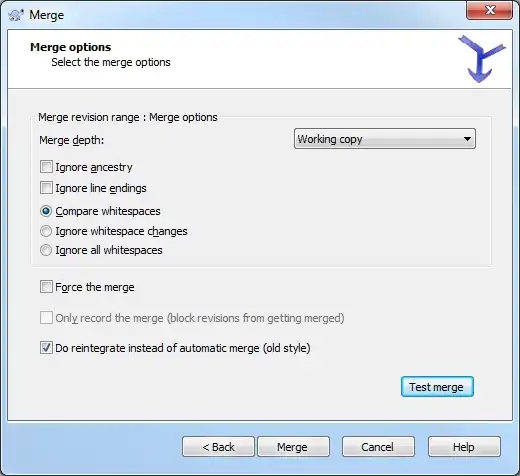Click the Merge depth label
The width and height of the screenshot is (520, 476).
[72, 140]
